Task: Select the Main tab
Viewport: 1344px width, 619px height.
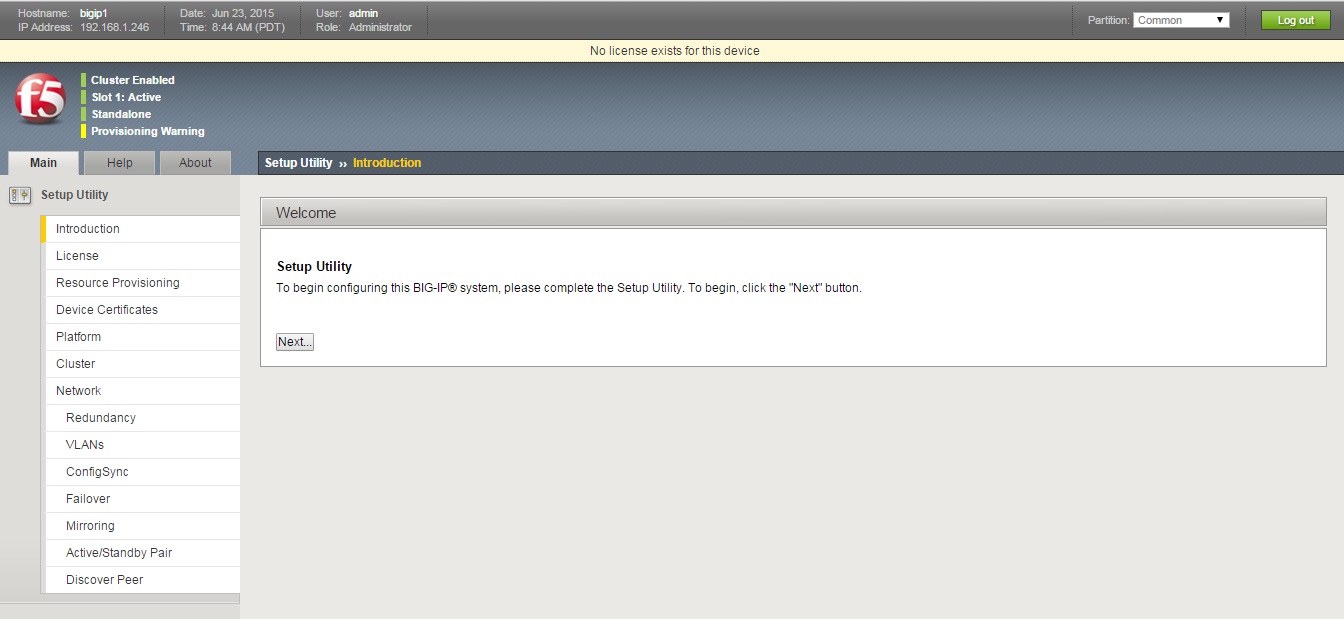Action: coord(43,163)
